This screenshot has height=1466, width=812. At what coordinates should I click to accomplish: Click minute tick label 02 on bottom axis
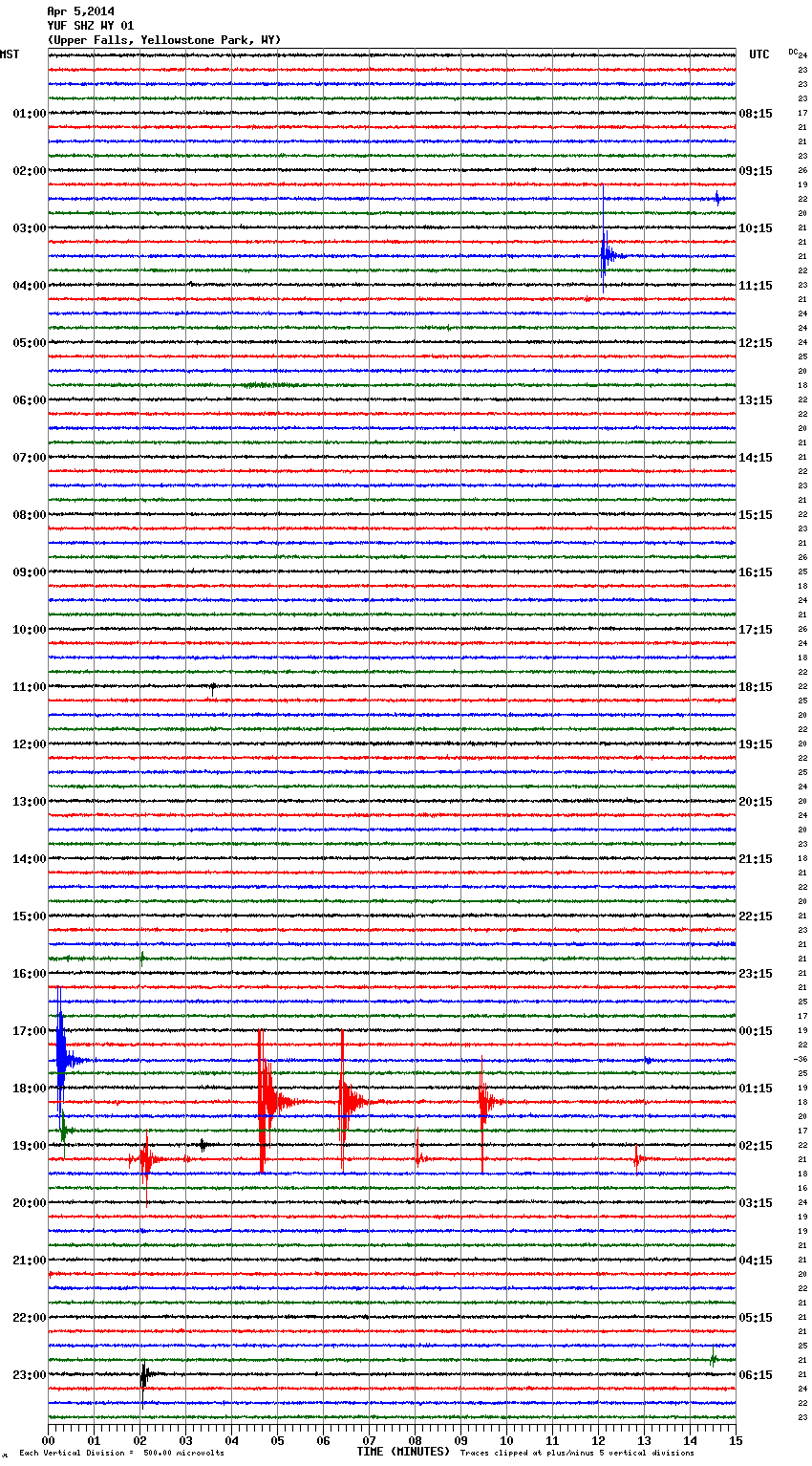[140, 1440]
